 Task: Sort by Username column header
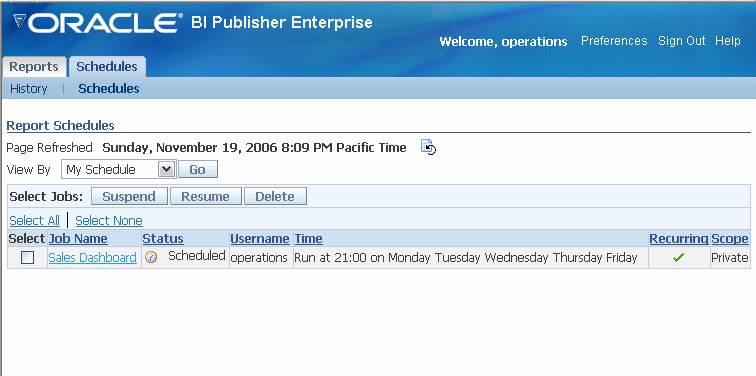pos(260,239)
